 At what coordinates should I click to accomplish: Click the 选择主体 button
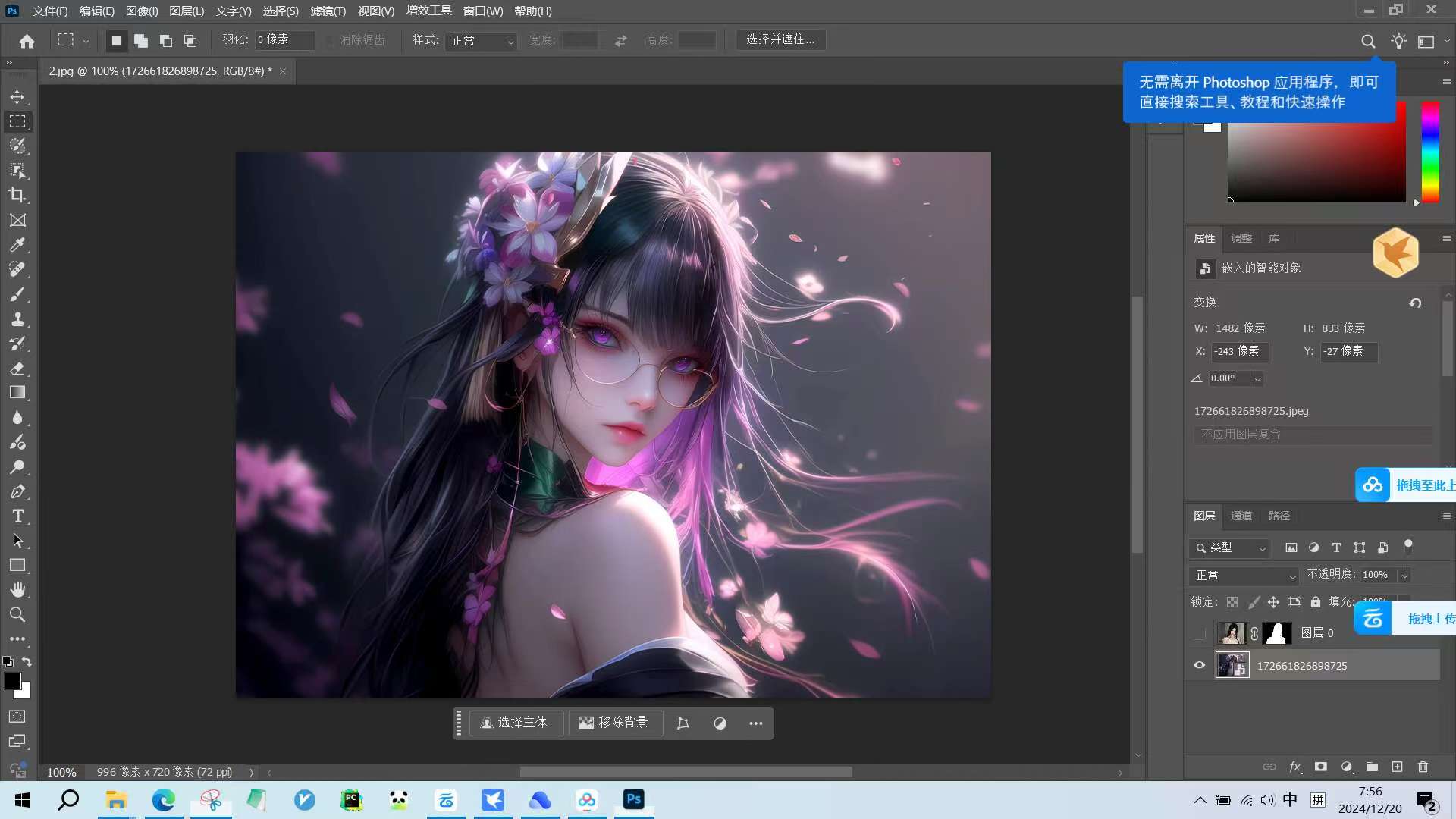point(515,723)
